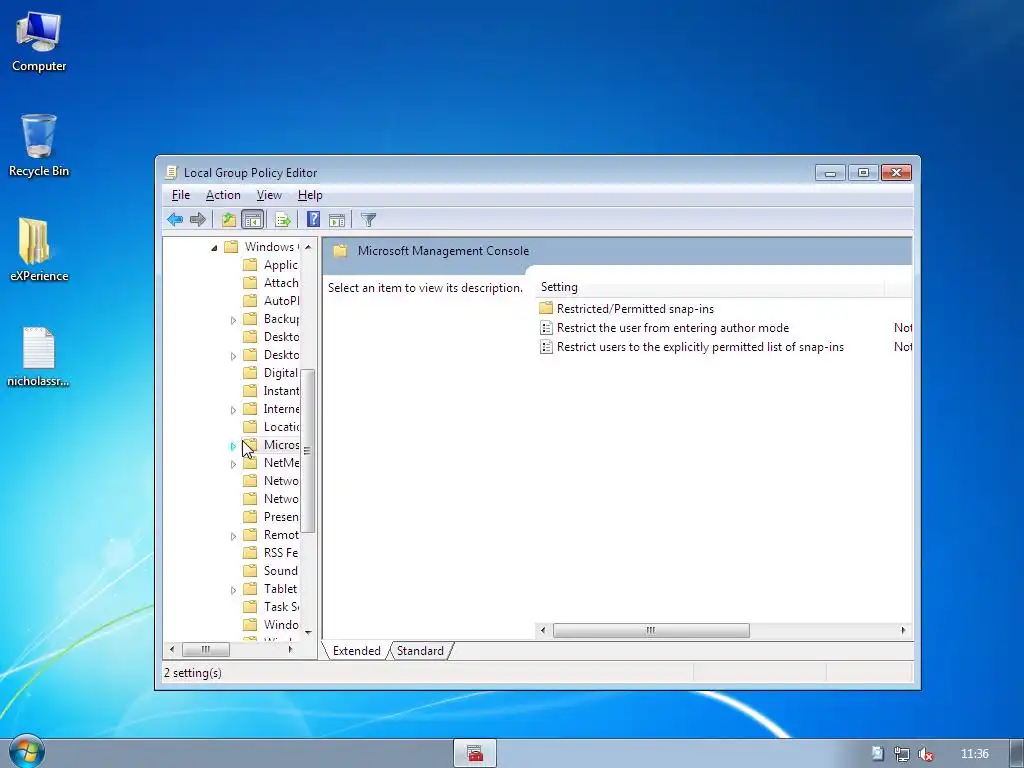Image resolution: width=1024 pixels, height=768 pixels.
Task: Expand the NetMe tree node
Action: pyautogui.click(x=233, y=464)
